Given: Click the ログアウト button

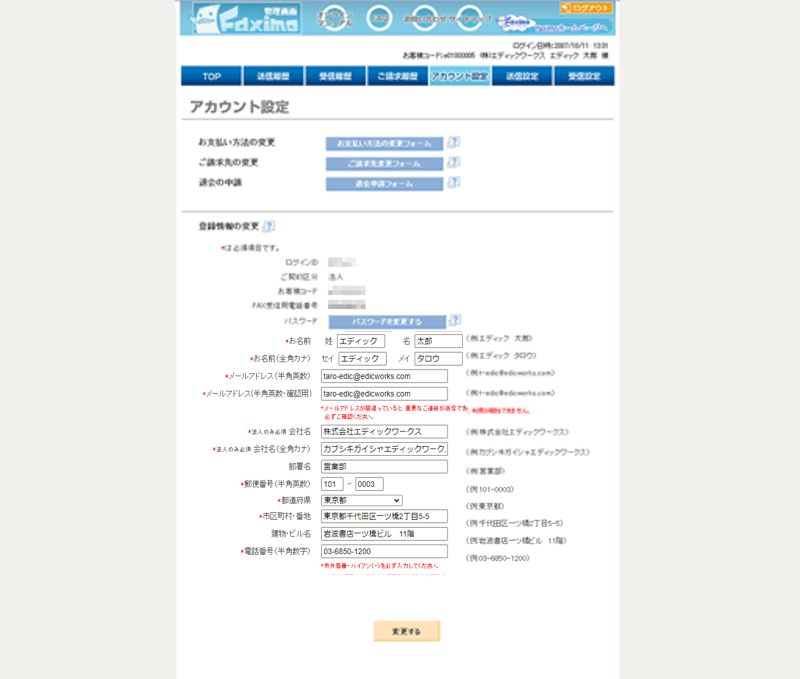Looking at the screenshot, I should coord(586,8).
